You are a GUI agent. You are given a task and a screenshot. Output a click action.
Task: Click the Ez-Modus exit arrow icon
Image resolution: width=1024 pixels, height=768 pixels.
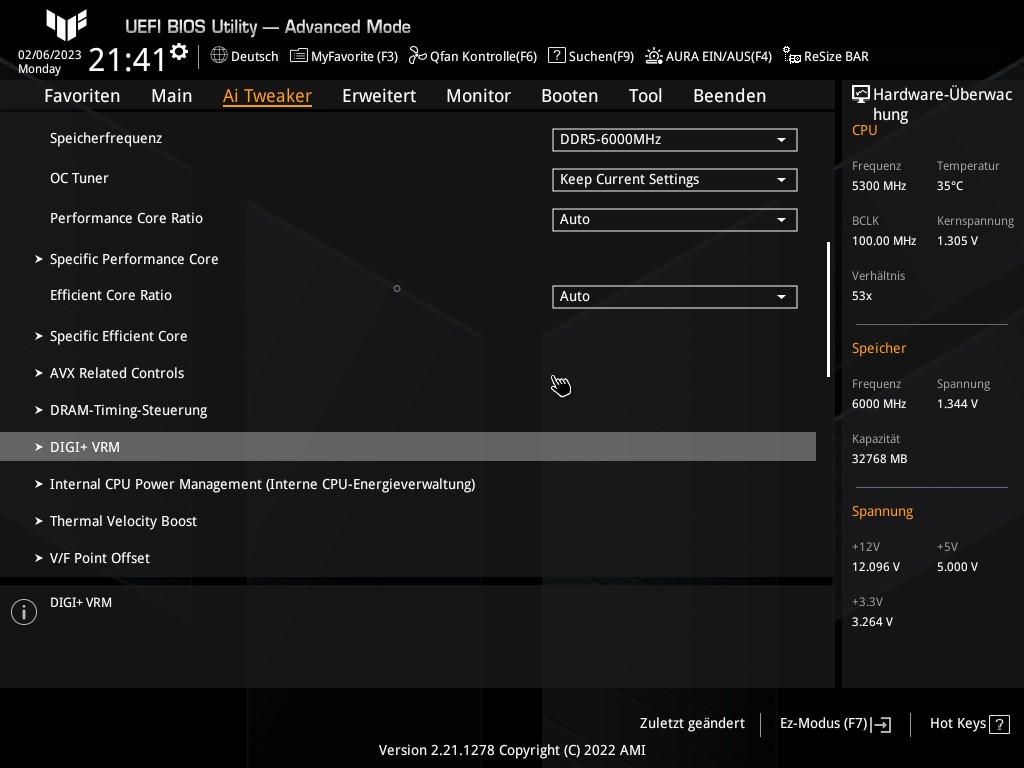coord(881,724)
